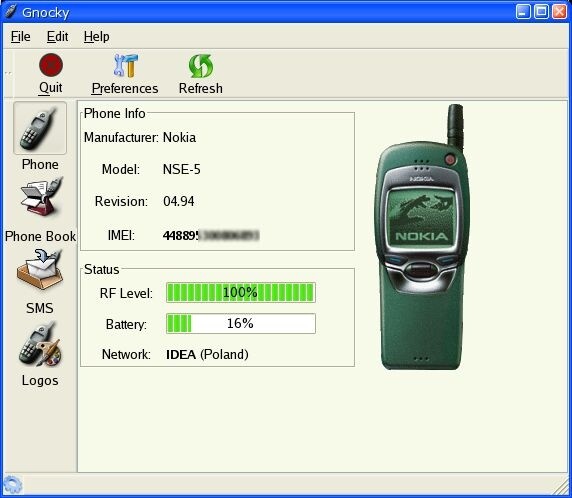Select the Phone section icon in sidebar

coord(40,128)
